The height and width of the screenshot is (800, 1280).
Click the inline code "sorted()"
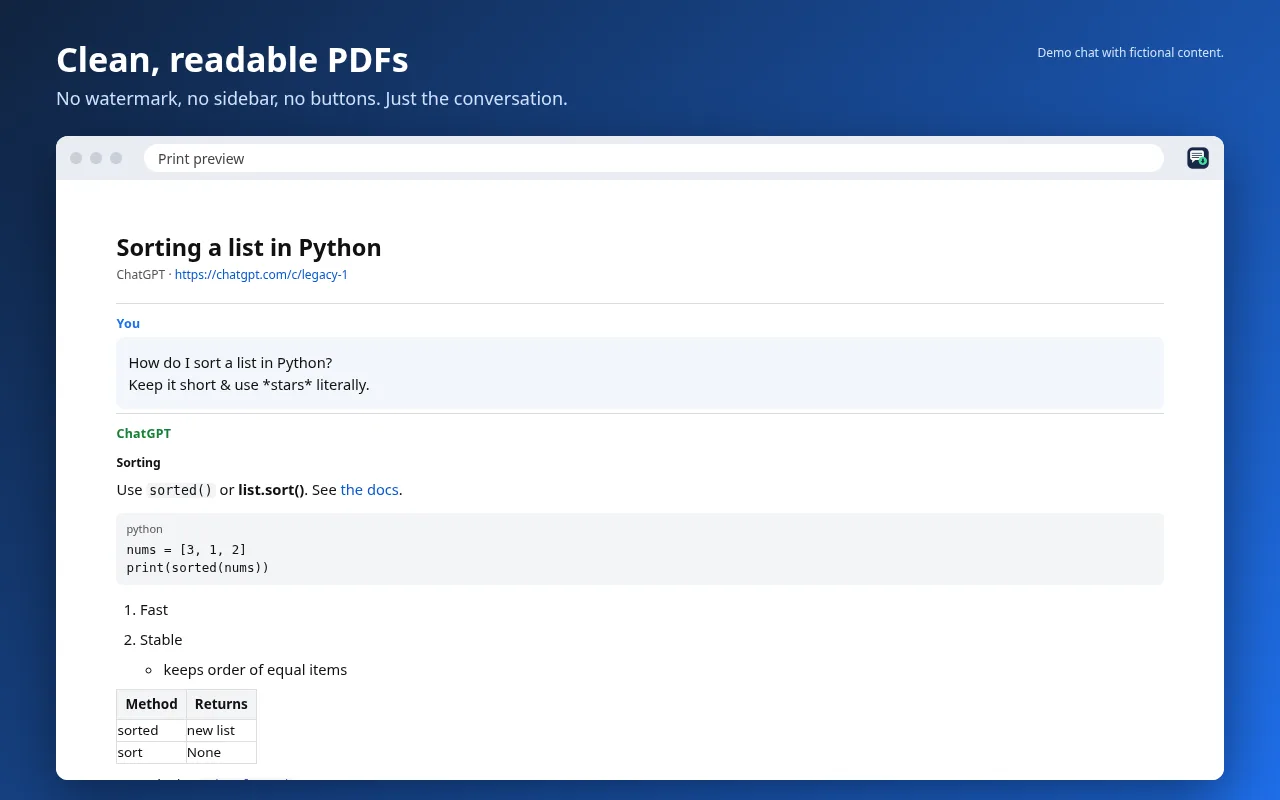(x=181, y=490)
